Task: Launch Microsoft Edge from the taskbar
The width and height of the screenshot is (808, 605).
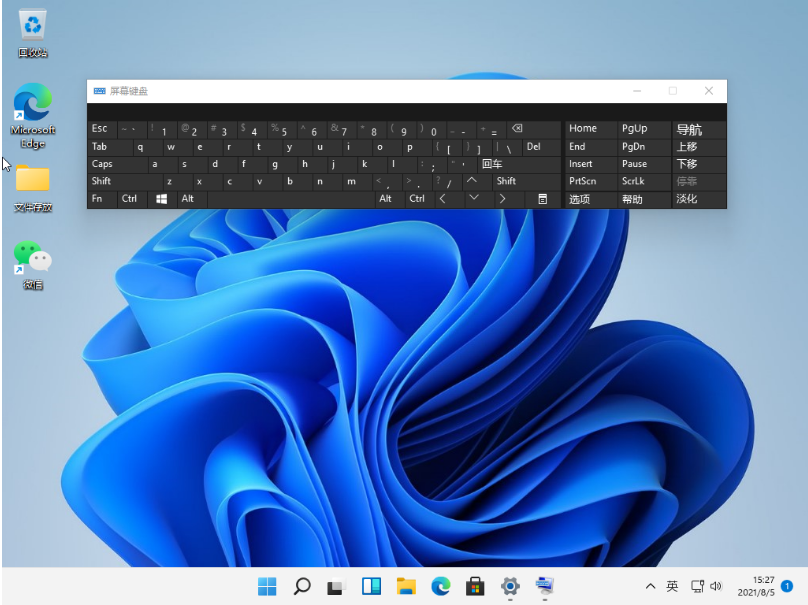Action: click(x=439, y=588)
